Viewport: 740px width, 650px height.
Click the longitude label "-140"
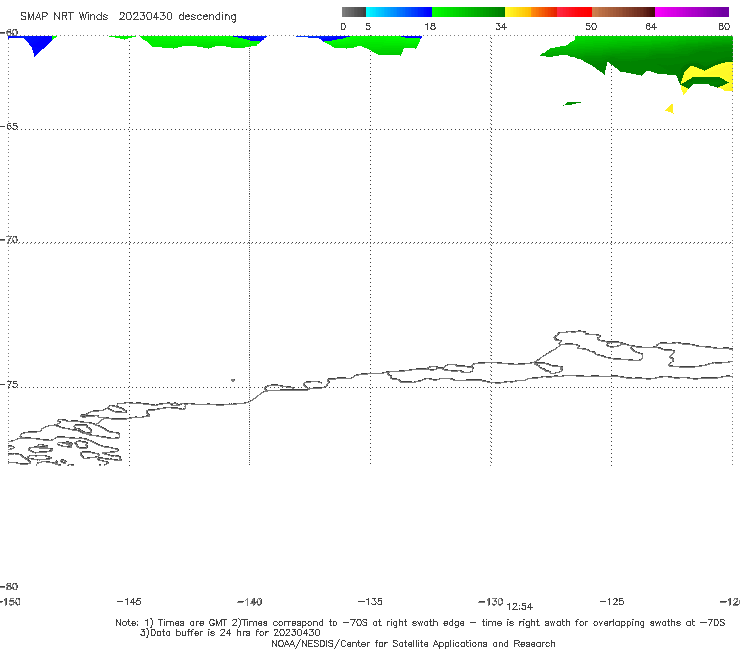pyautogui.click(x=250, y=602)
